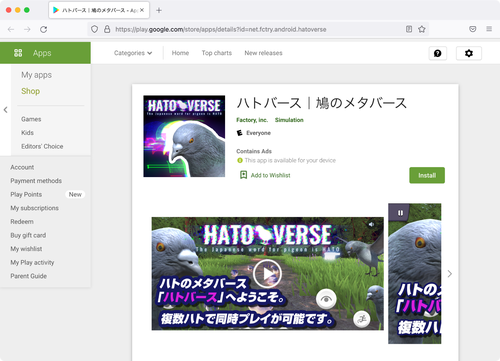Viewport: 500px width, 361px height.
Task: Open New releases tab
Action: [x=263, y=53]
